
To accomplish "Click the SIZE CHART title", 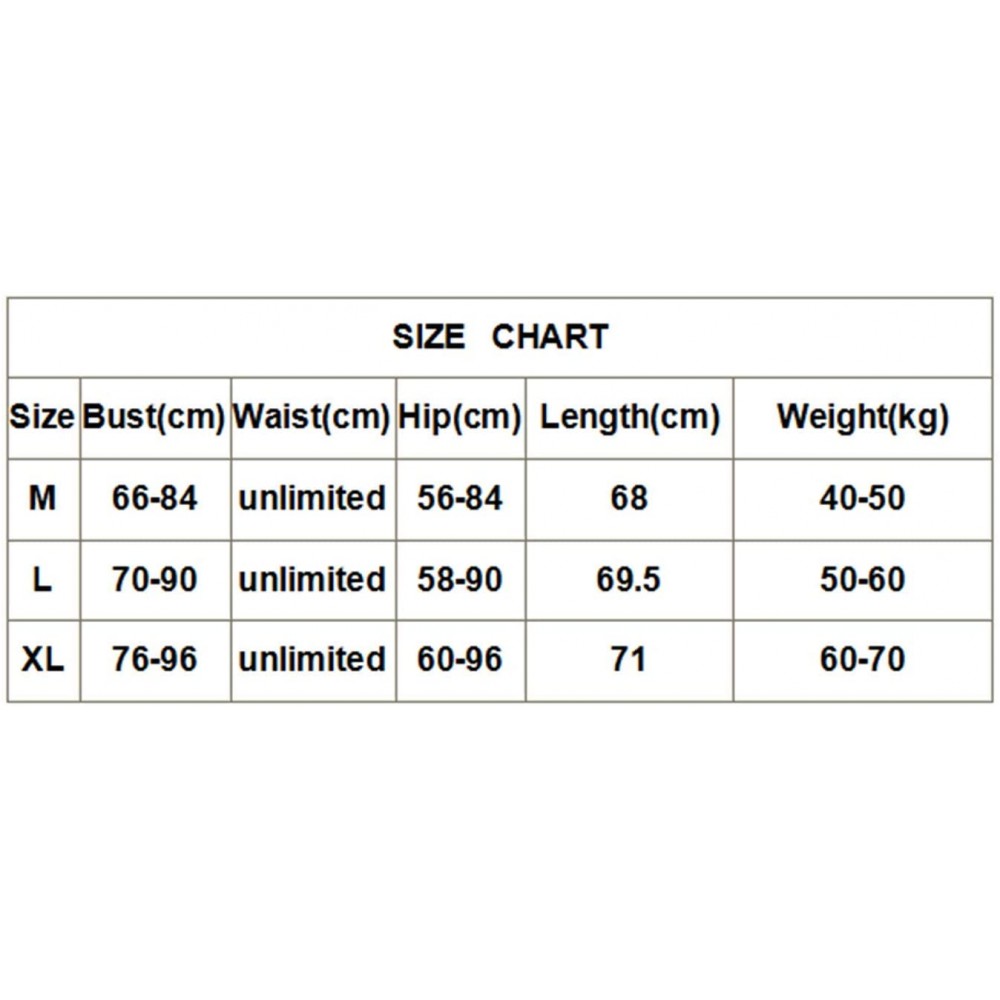I will pos(500,337).
